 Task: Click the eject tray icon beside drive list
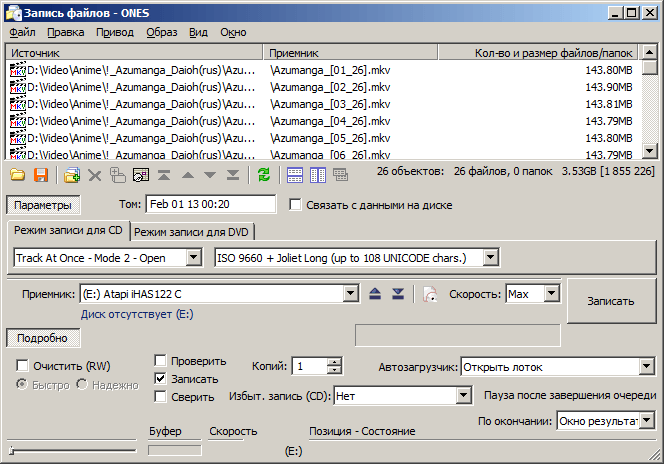[x=375, y=293]
